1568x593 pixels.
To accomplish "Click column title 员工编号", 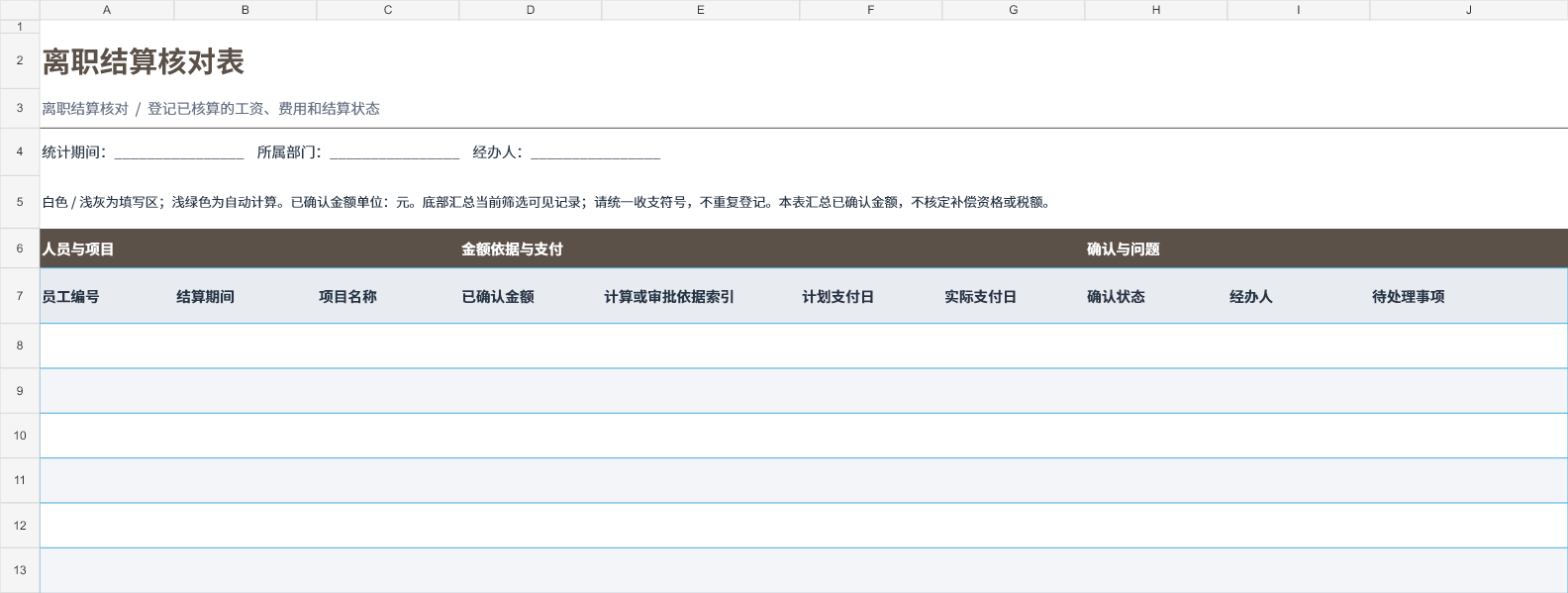I will [x=70, y=297].
